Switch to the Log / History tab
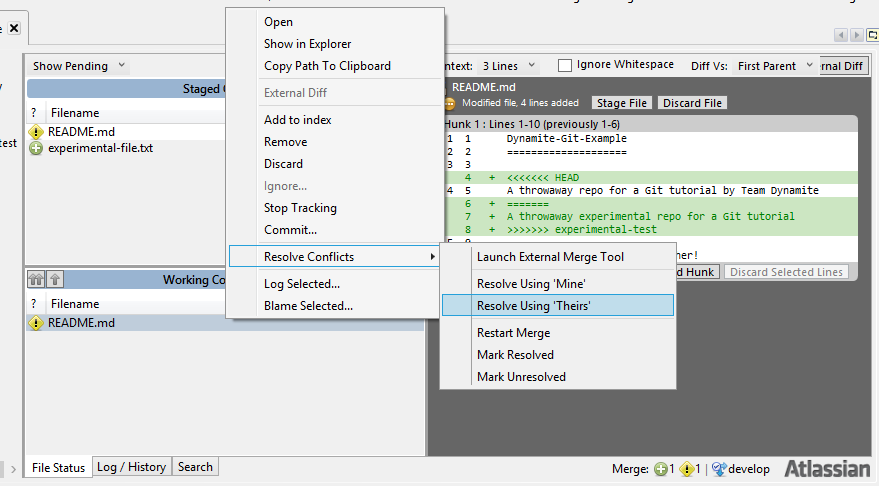879x486 pixels. (132, 467)
